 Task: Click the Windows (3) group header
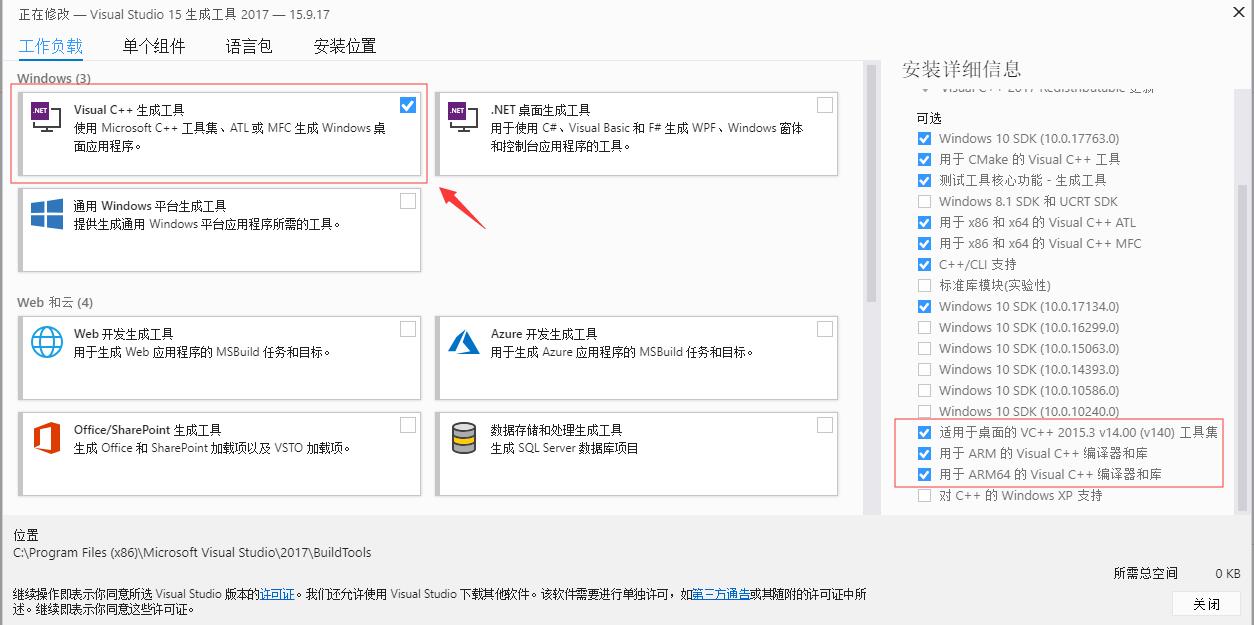coord(54,78)
